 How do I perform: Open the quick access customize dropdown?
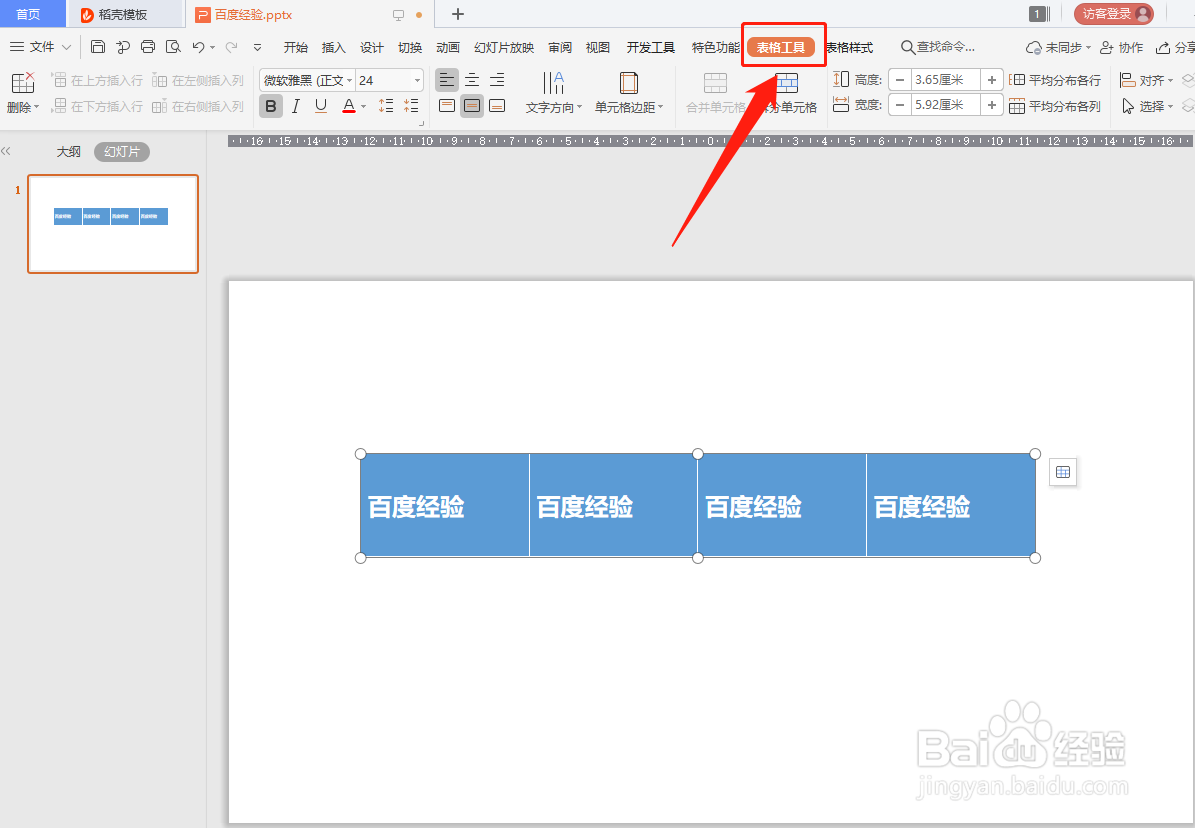(x=258, y=47)
